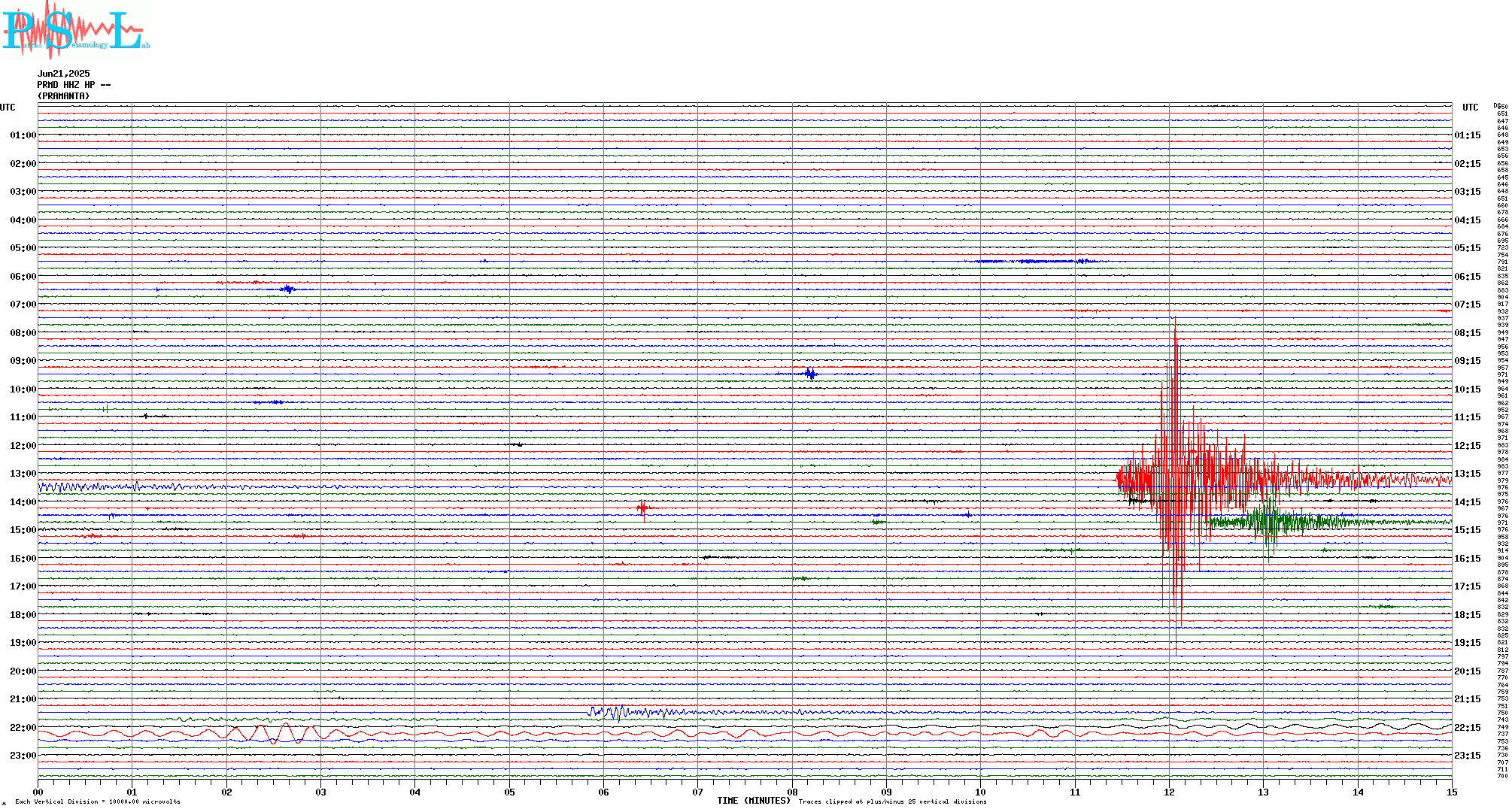Click the 'Each Vertical Division = 10000.00 microvolts' note

(98, 801)
